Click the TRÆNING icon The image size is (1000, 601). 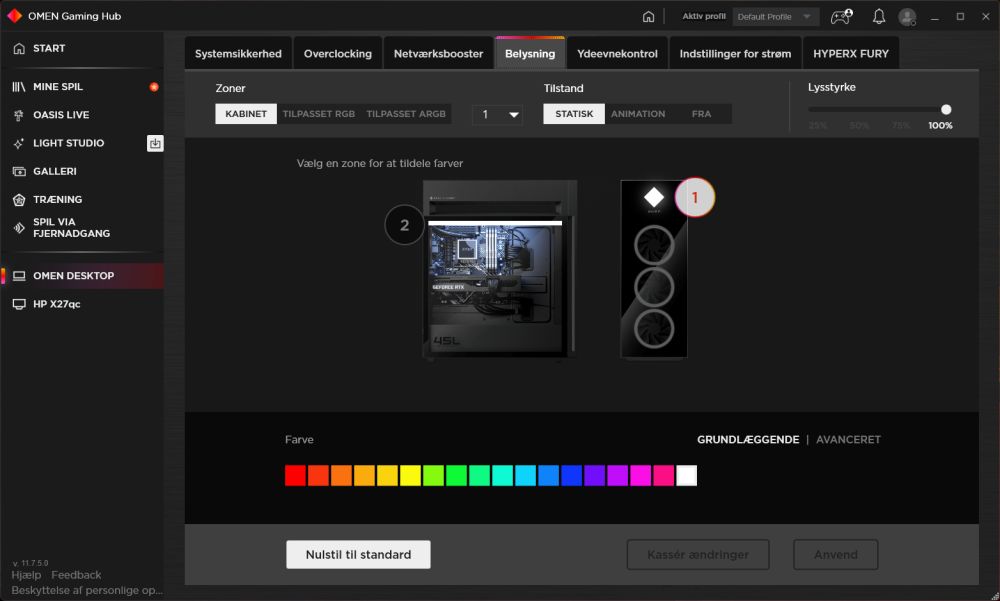[x=19, y=200]
